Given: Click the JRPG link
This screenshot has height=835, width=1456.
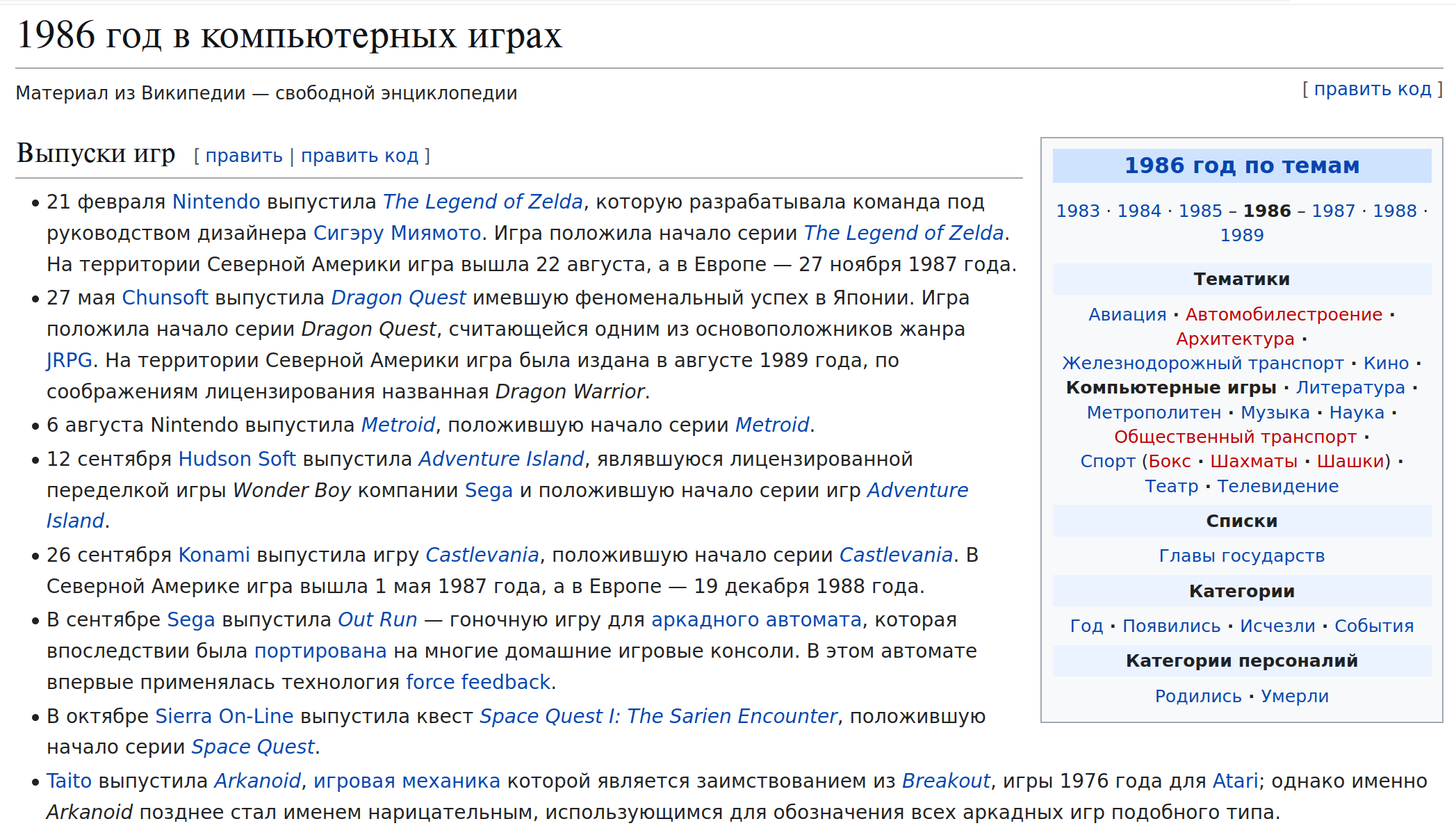Looking at the screenshot, I should (69, 360).
